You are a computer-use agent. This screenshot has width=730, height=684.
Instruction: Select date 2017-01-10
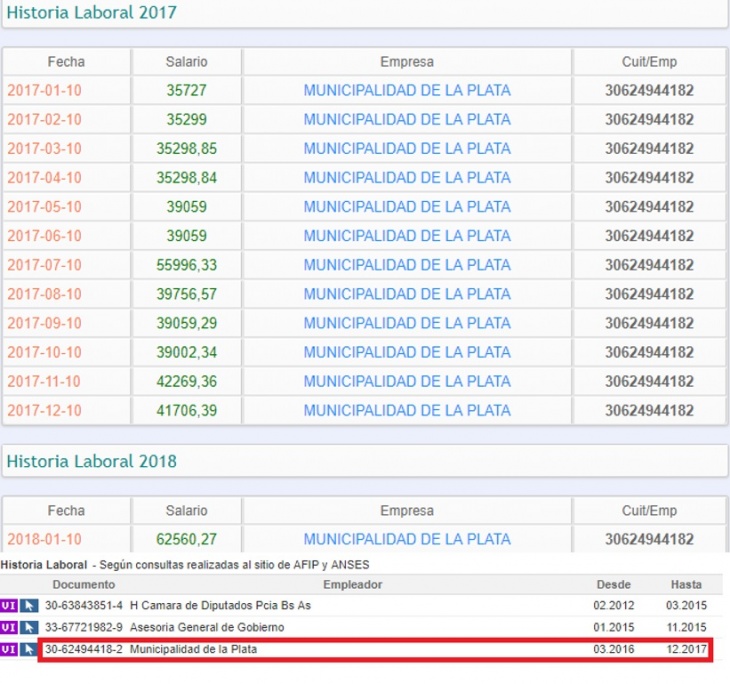(x=44, y=90)
